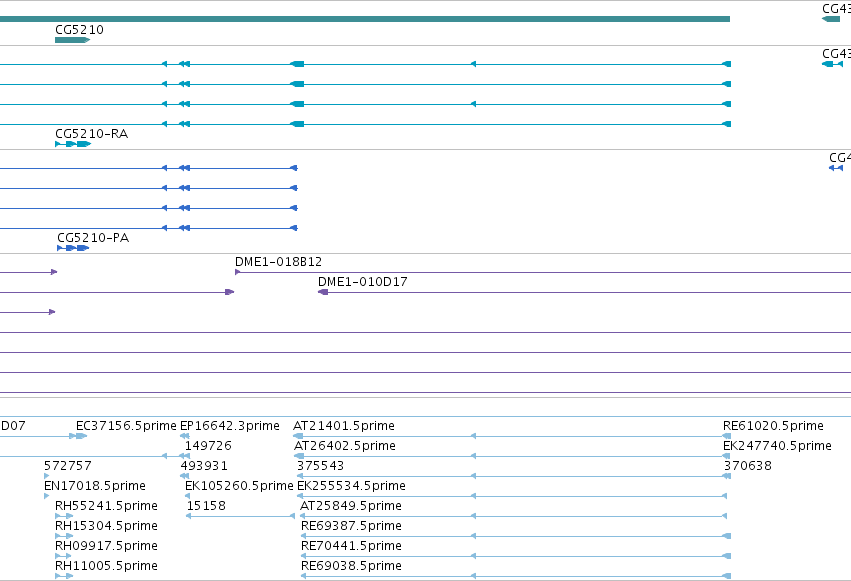This screenshot has width=851, height=581.
Task: Select the DME1-018B12 clone label
Action: click(278, 261)
